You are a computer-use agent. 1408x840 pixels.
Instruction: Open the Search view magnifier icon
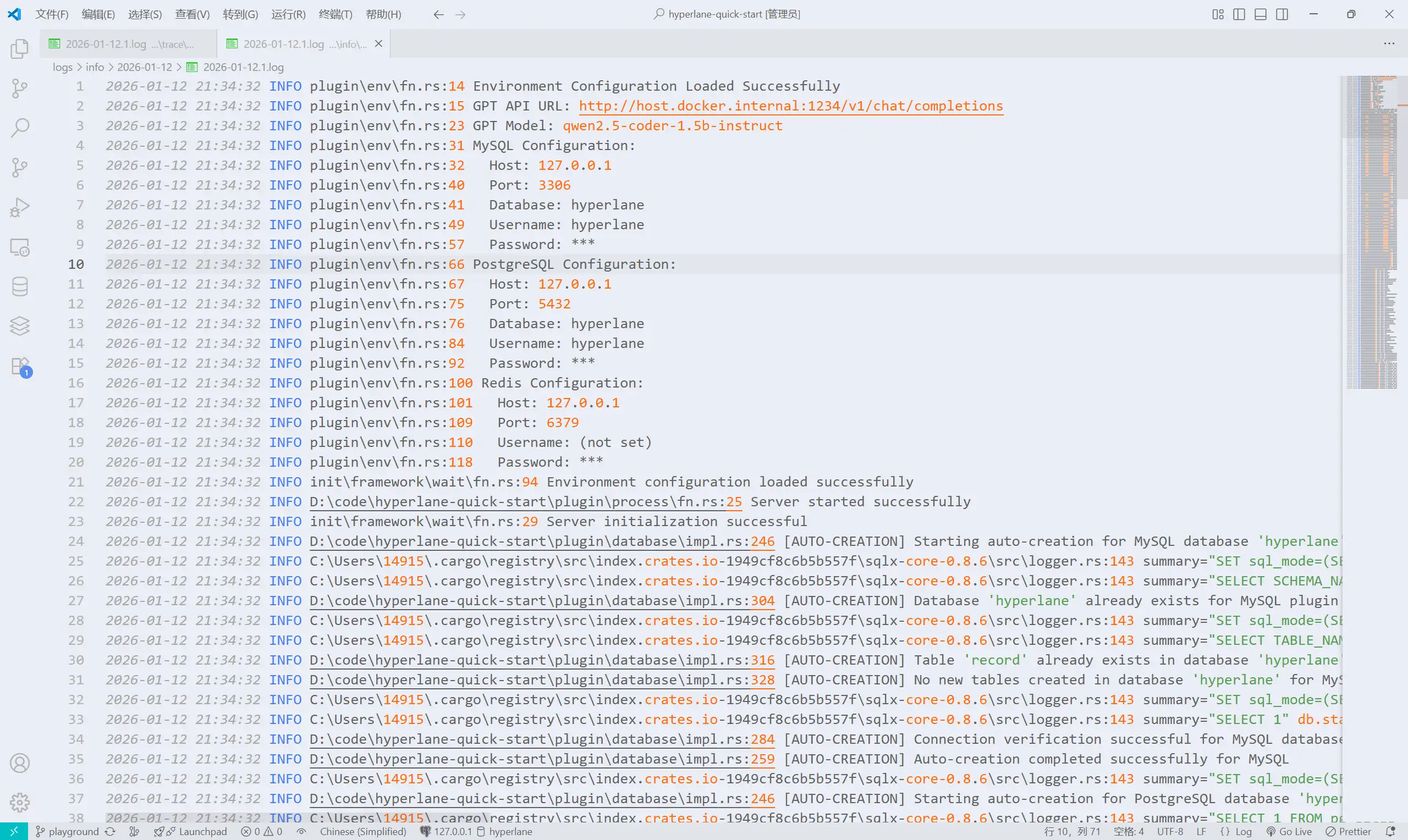(x=20, y=128)
